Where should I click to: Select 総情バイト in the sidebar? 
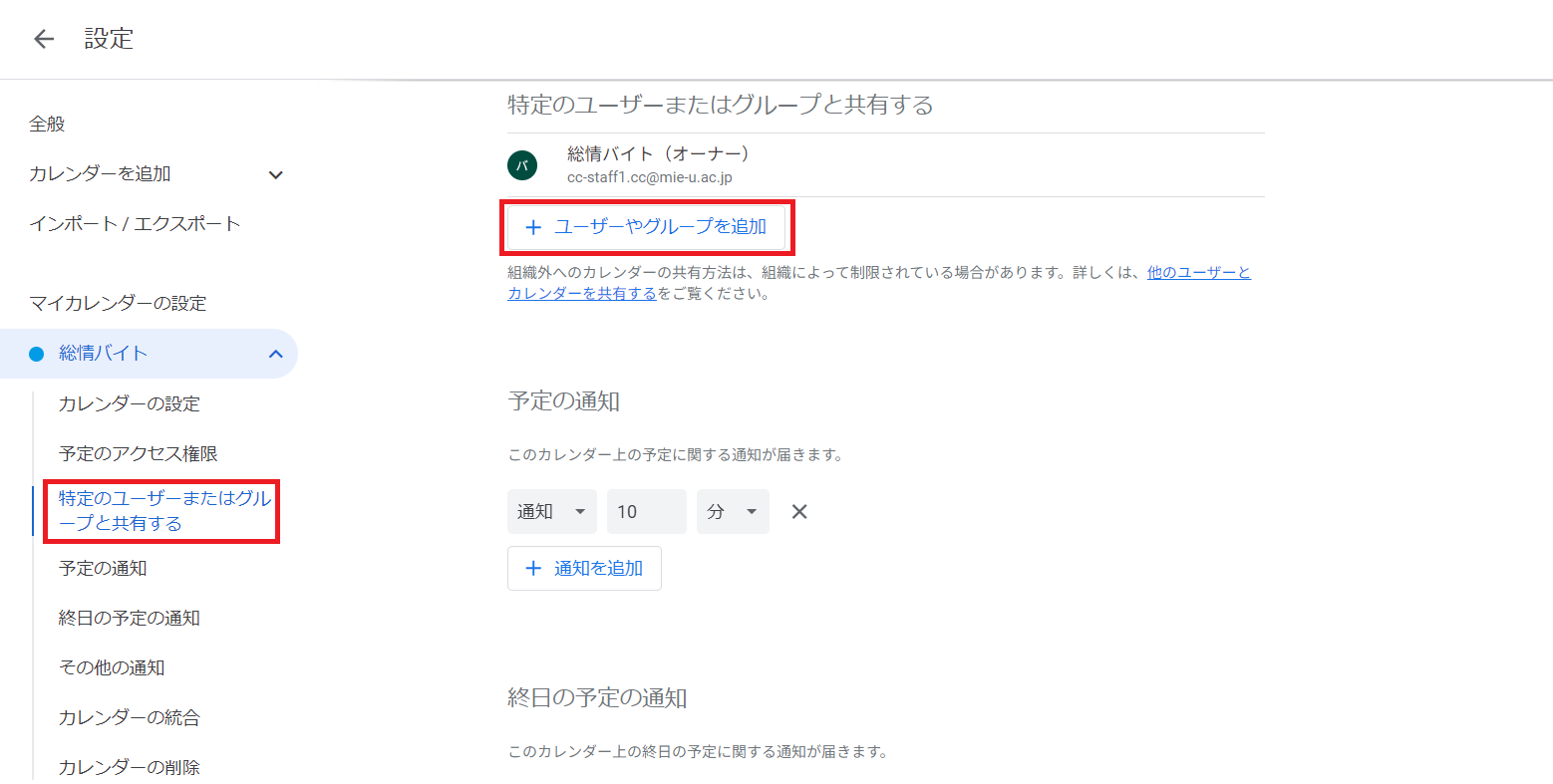[149, 354]
